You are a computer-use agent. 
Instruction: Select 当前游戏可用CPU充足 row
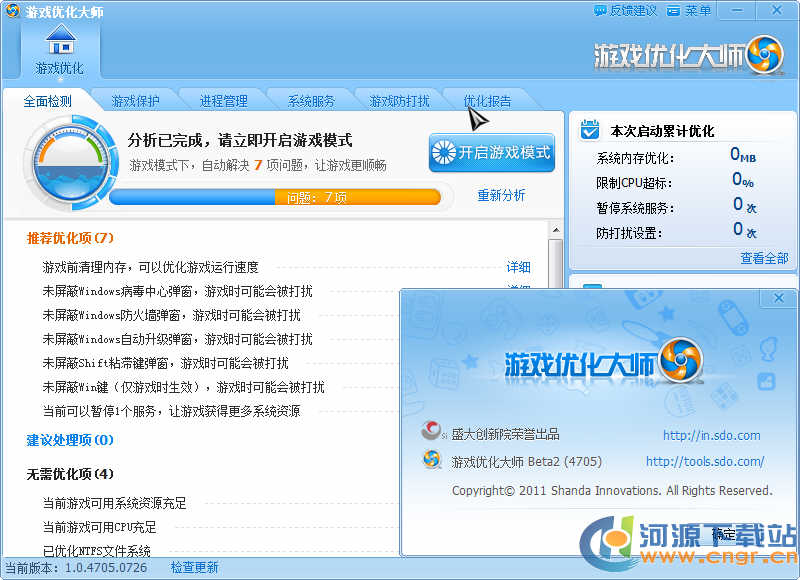pyautogui.click(x=99, y=527)
